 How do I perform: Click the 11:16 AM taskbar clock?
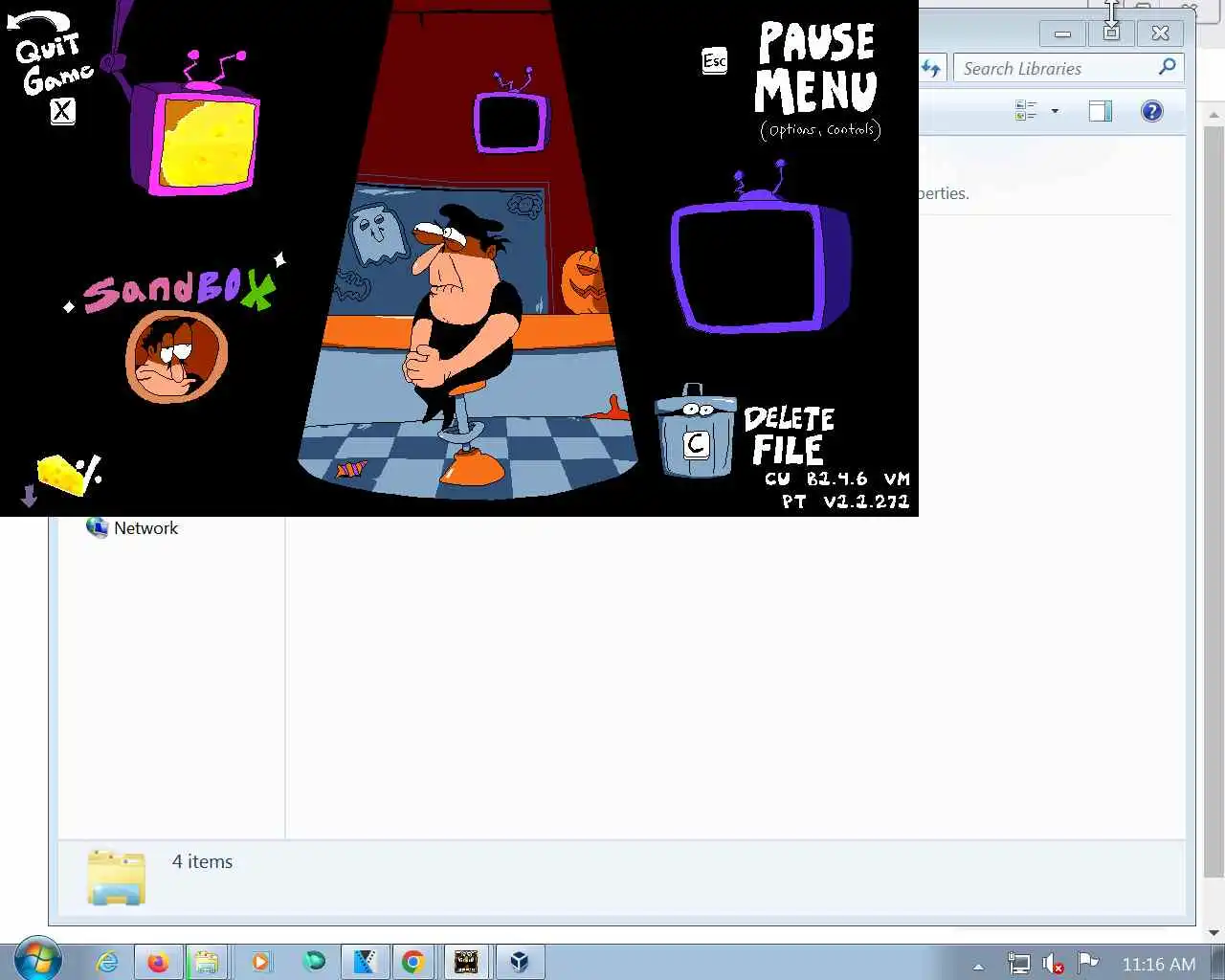(1159, 965)
